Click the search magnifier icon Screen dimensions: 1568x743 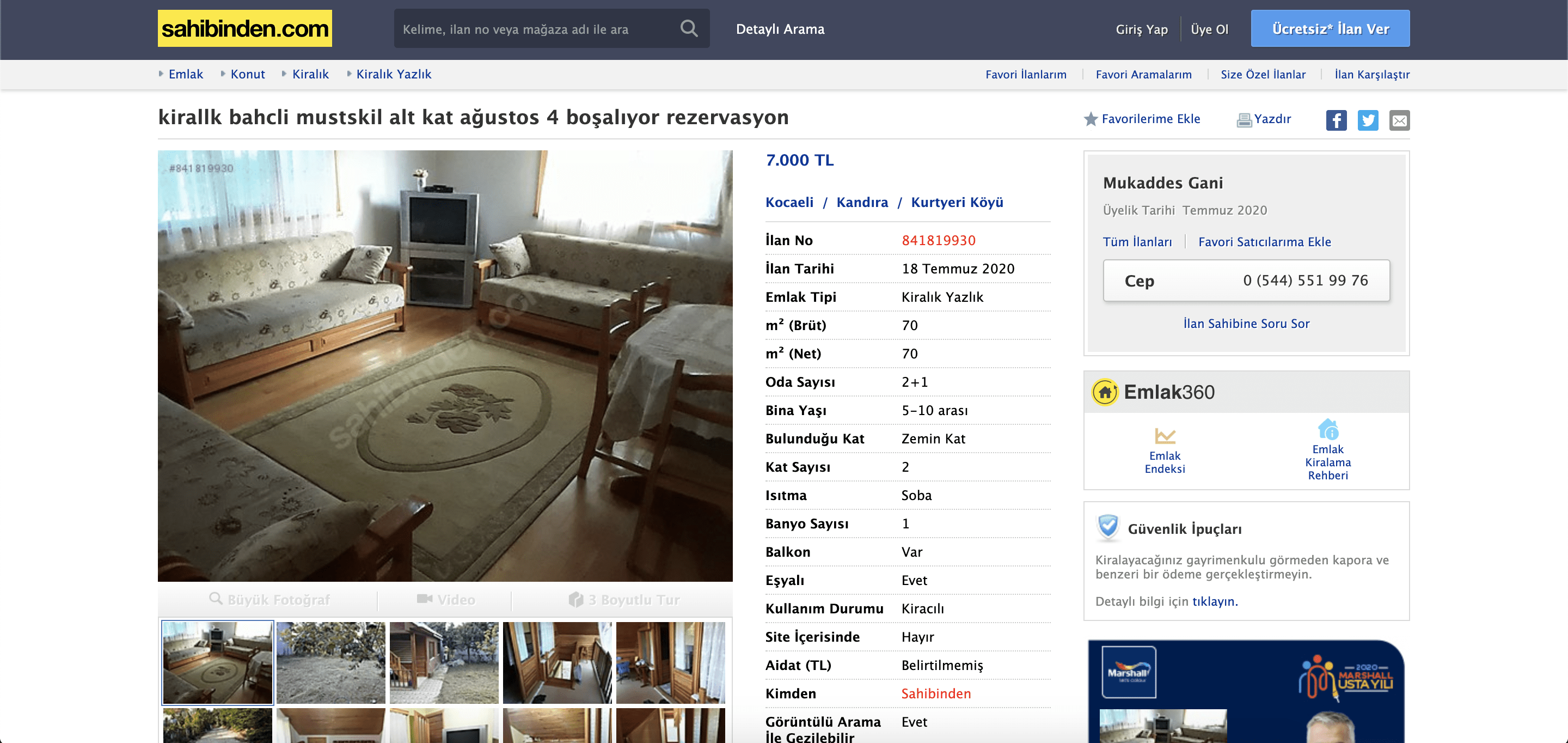click(x=688, y=29)
